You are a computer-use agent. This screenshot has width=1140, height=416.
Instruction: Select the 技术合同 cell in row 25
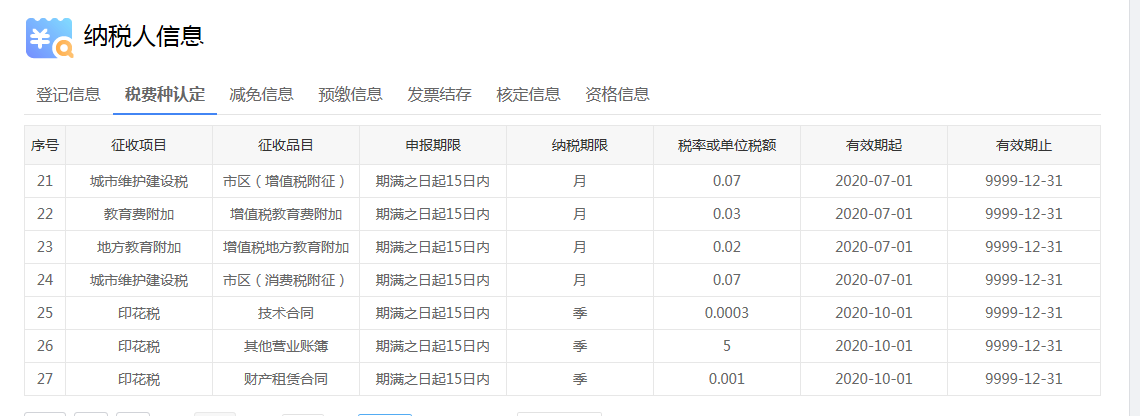[286, 313]
